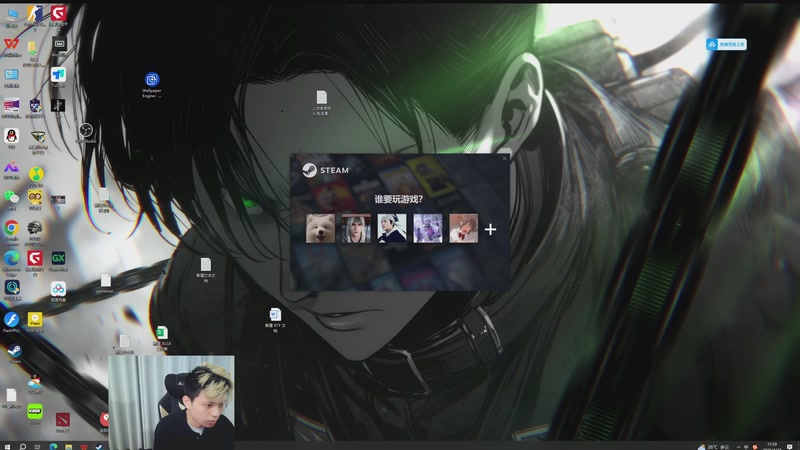Open Task View on the taskbar
Image resolution: width=800 pixels, height=450 pixels.
pyautogui.click(x=37, y=446)
